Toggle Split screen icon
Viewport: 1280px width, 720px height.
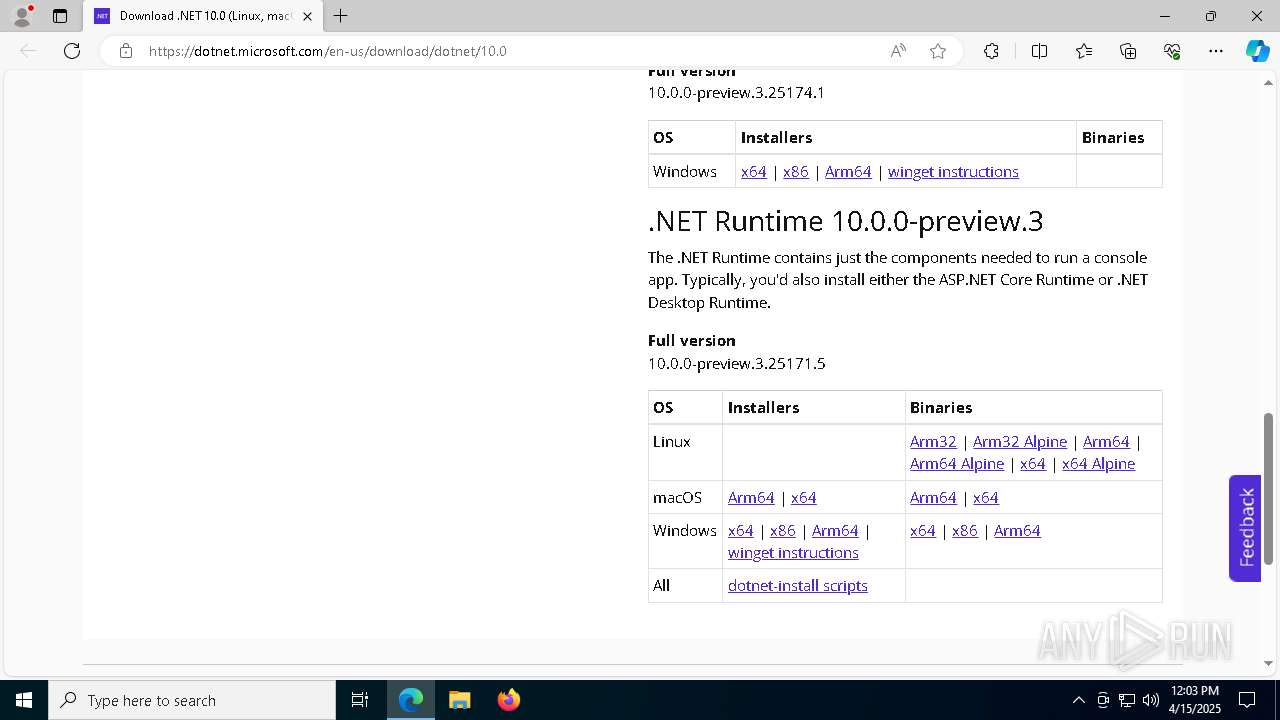pyautogui.click(x=1039, y=51)
